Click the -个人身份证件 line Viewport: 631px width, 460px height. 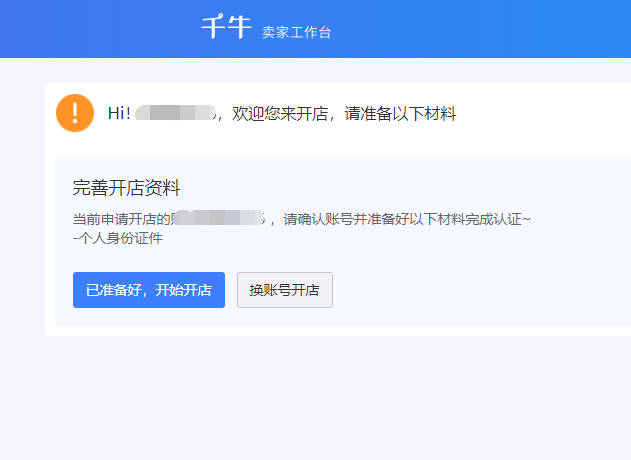[118, 238]
